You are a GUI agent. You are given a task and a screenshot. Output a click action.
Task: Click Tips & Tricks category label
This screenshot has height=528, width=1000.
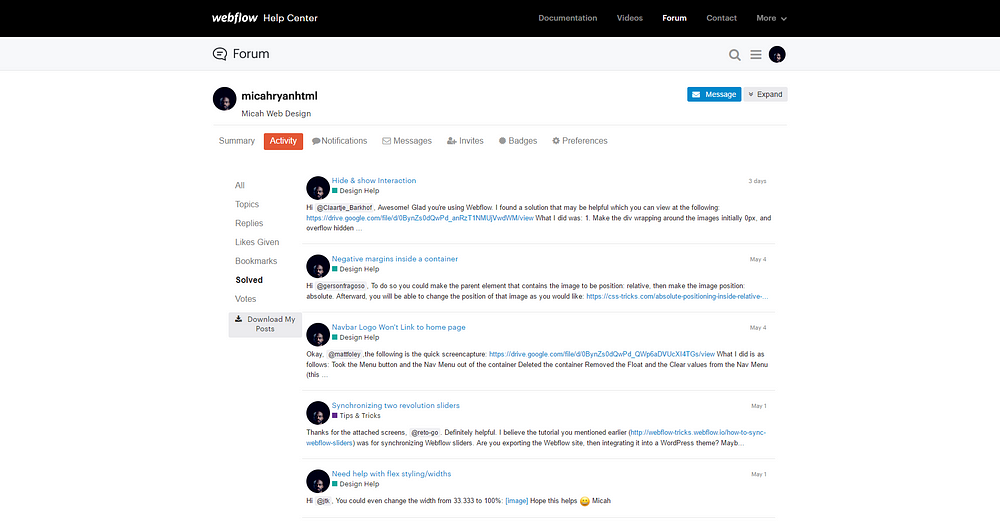(x=357, y=416)
